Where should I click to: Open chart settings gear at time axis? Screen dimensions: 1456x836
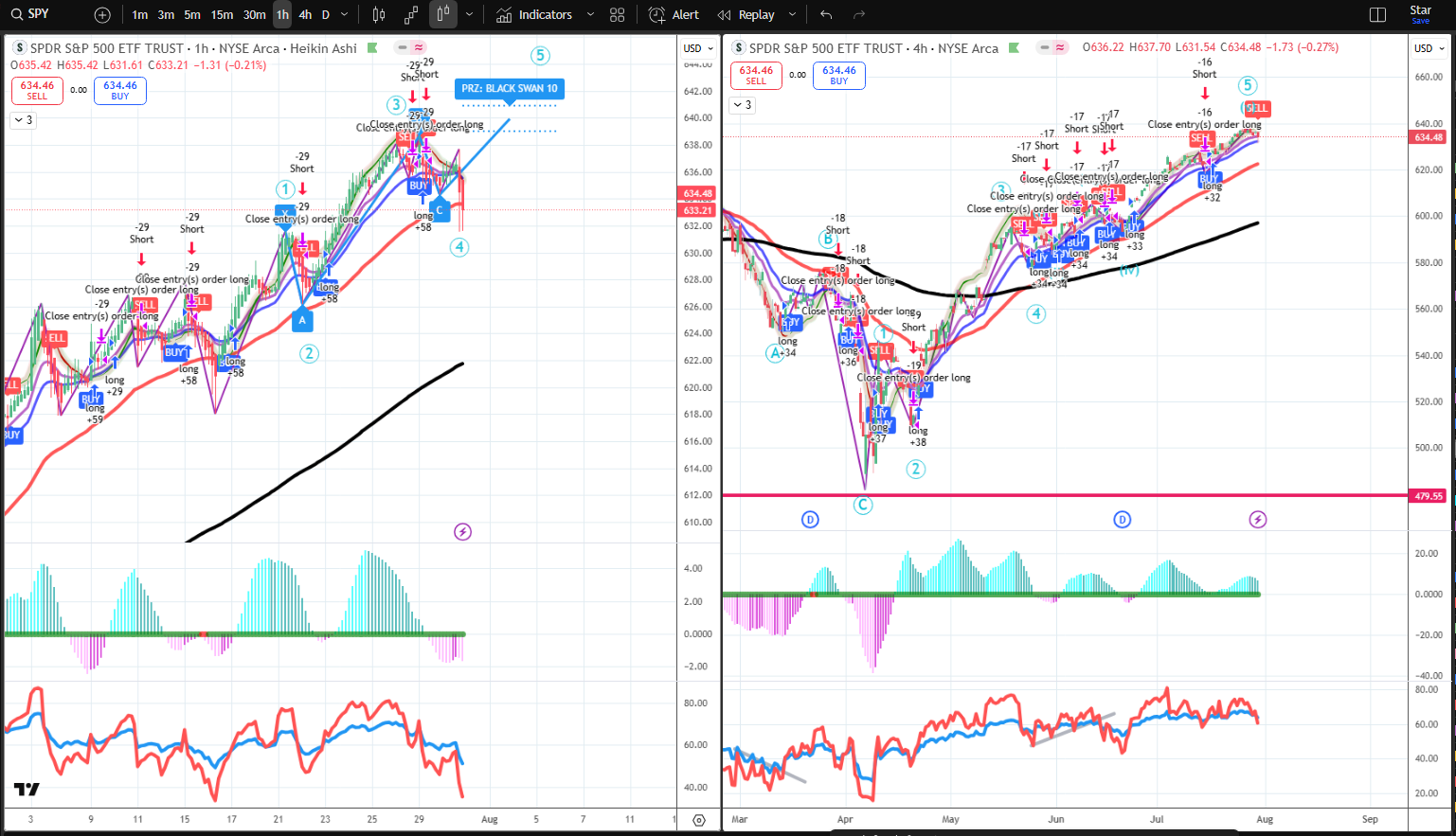[699, 820]
